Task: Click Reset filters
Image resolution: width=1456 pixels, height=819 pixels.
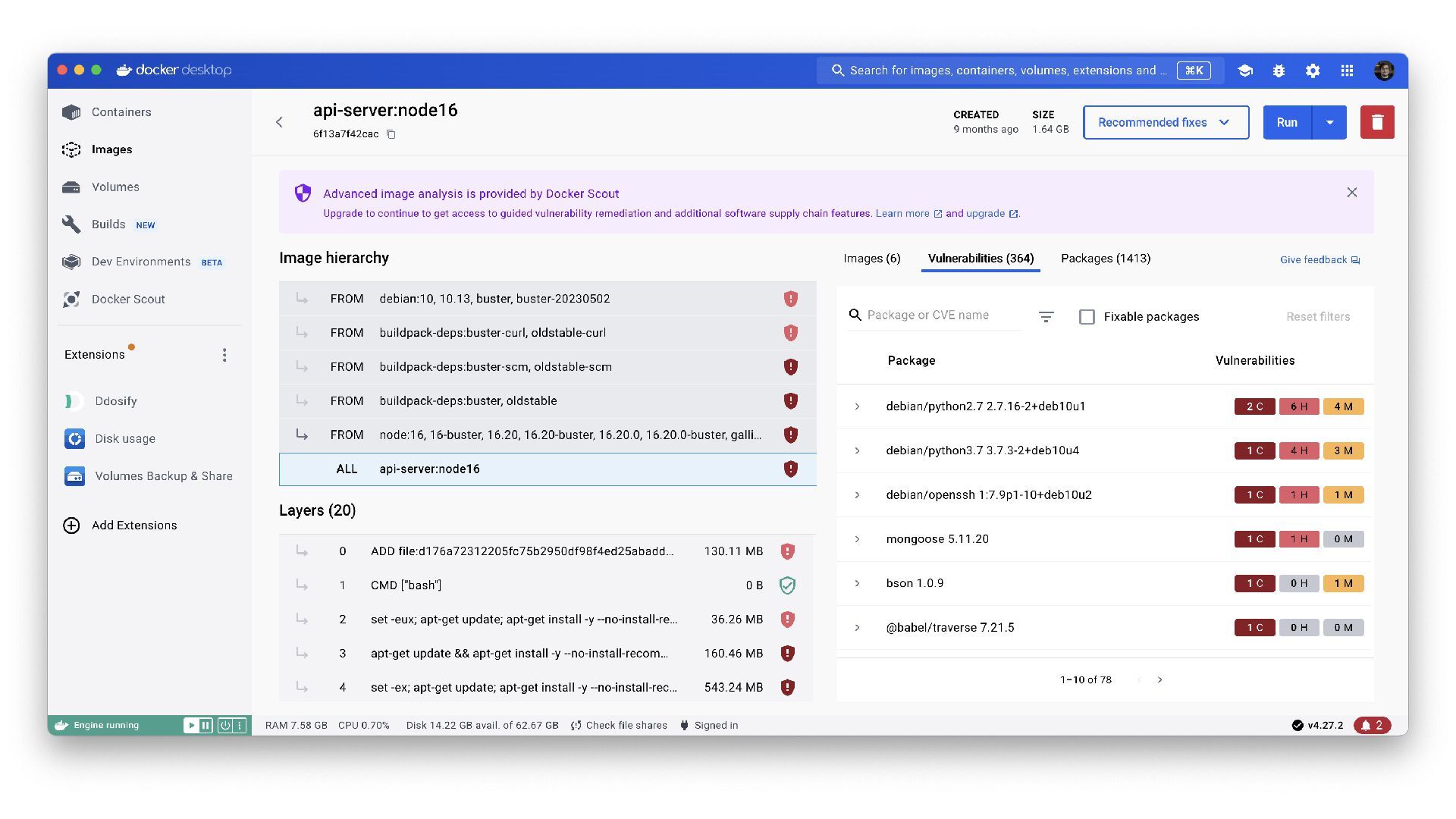Action: point(1318,317)
